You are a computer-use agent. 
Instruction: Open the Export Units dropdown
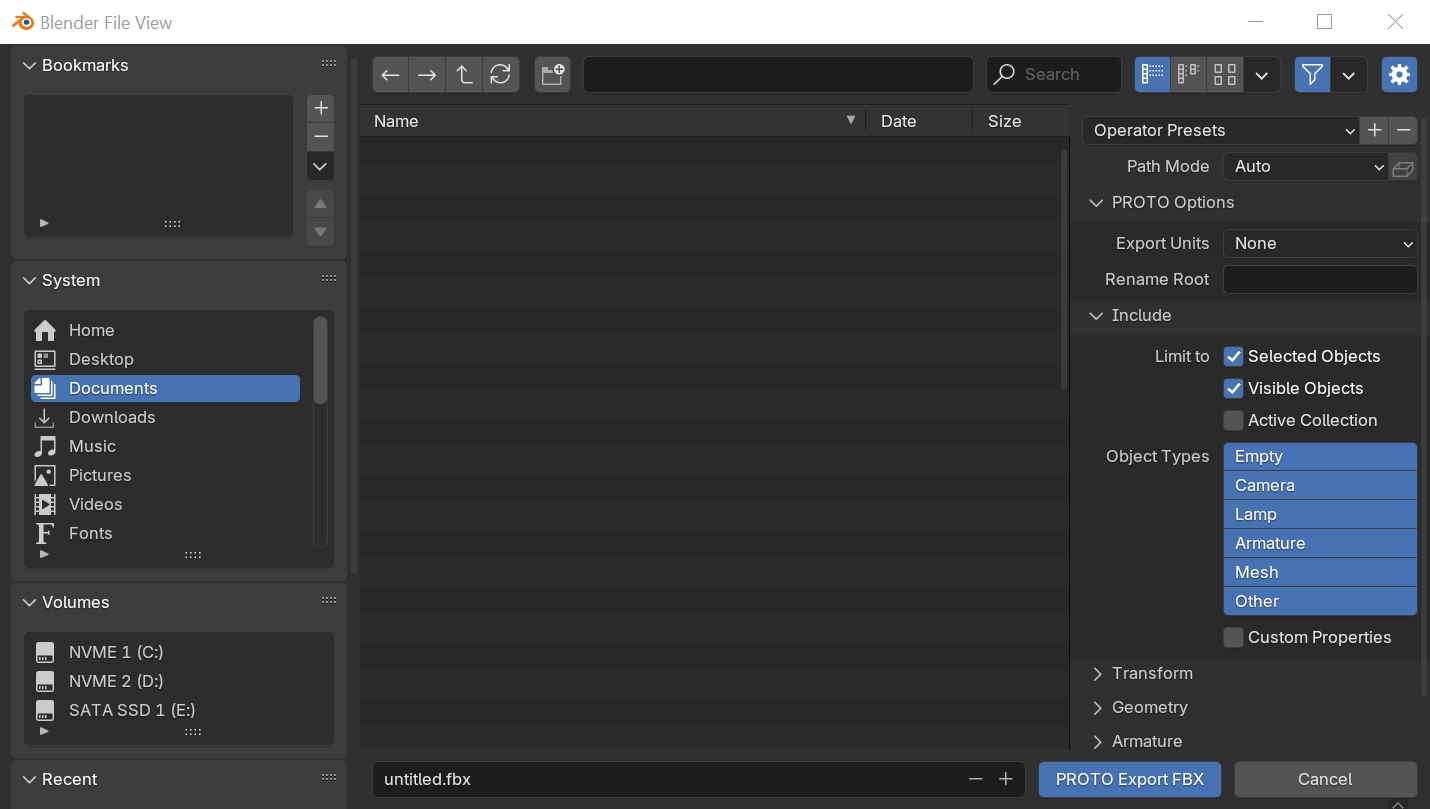click(x=1320, y=244)
